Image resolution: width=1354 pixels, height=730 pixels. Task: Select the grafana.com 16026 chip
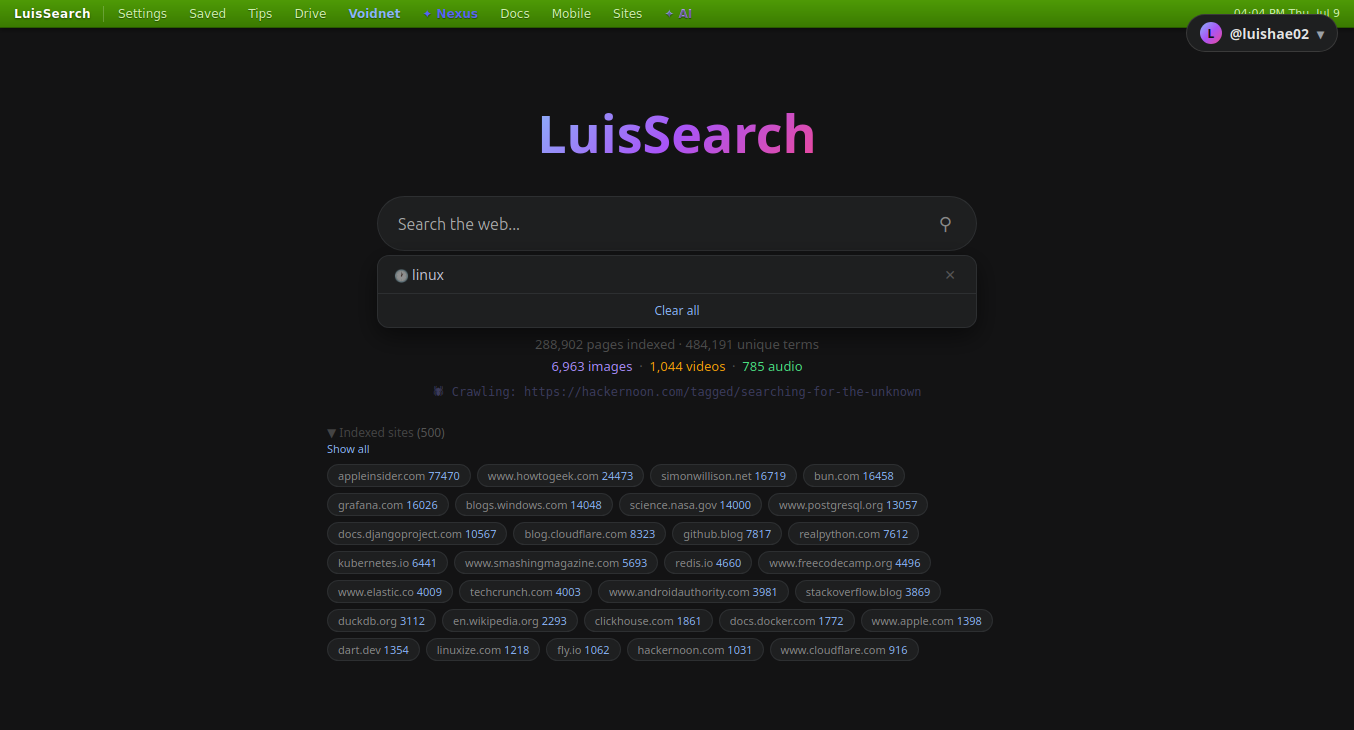pyautogui.click(x=388, y=505)
